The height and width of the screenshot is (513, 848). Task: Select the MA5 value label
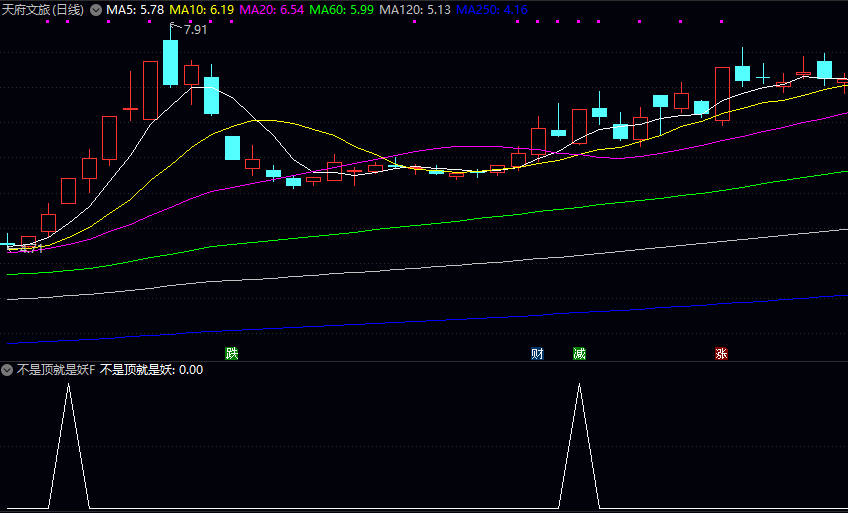click(x=135, y=10)
